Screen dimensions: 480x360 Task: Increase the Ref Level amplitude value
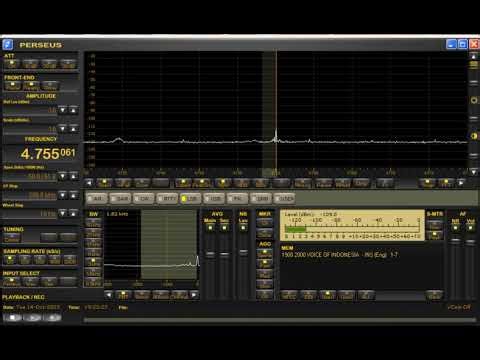click(74, 110)
